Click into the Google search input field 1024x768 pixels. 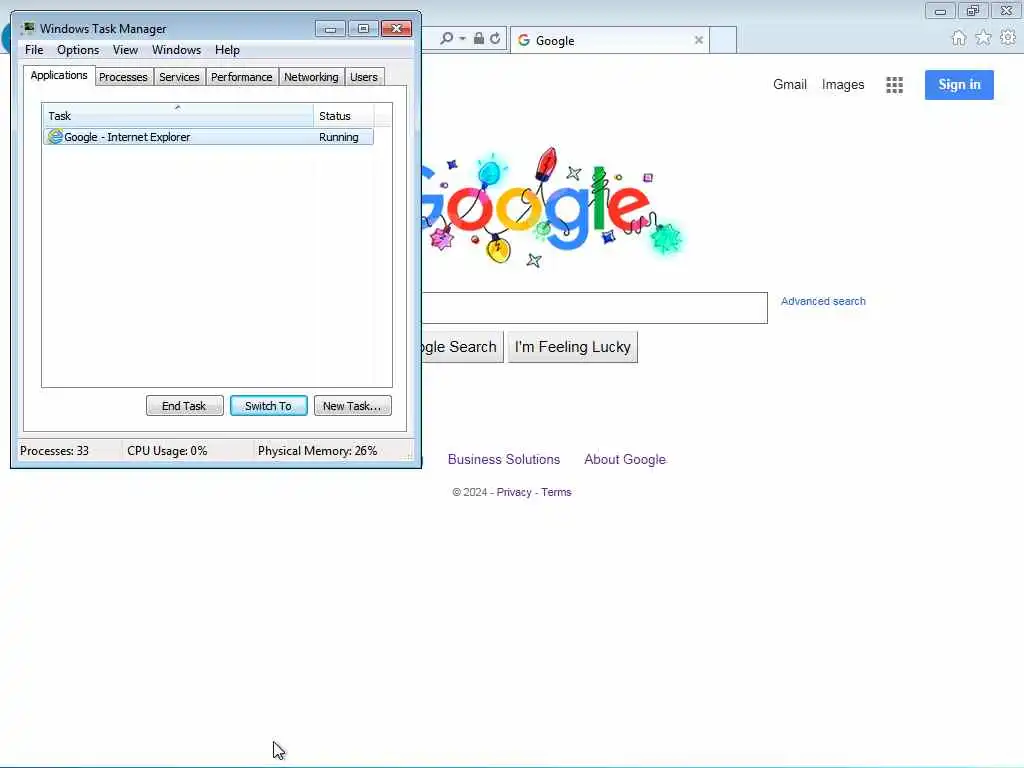[x=594, y=308]
